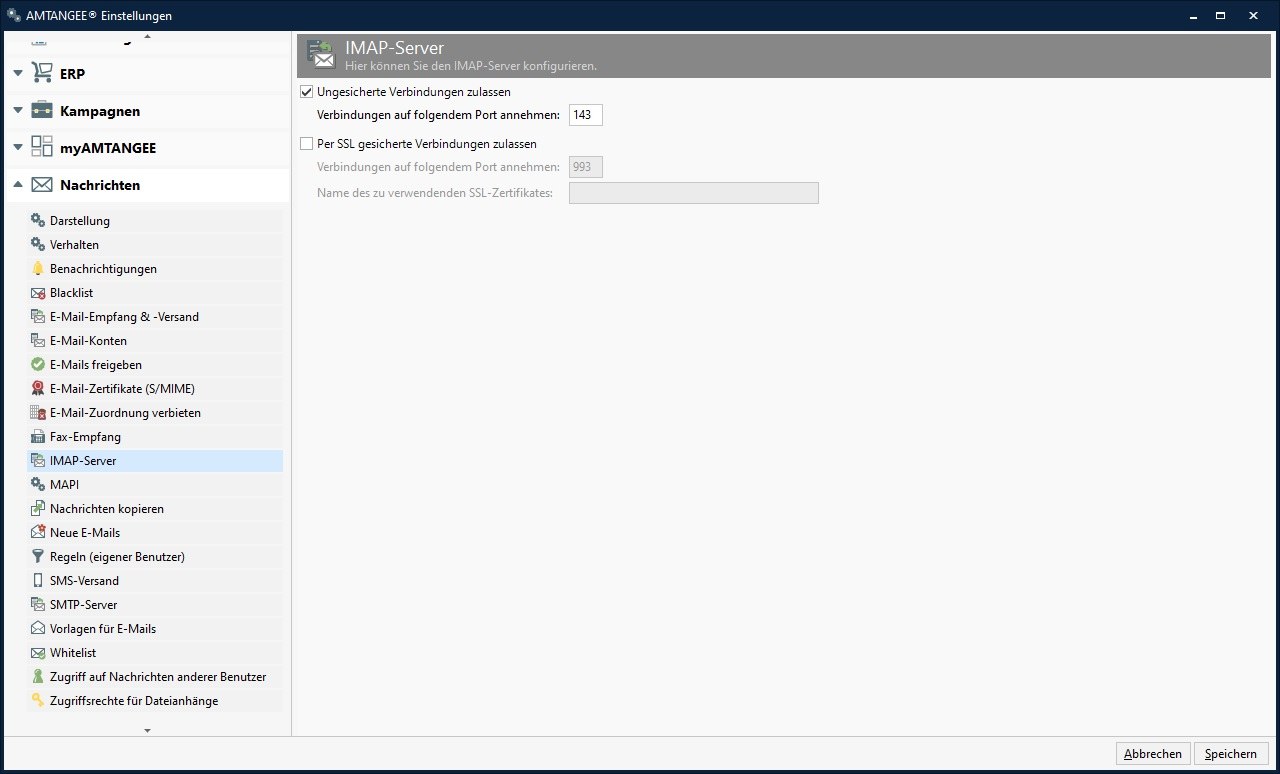Click the user icon for Zugriff auf Nachrichten anderer Benutzer
Image resolution: width=1280 pixels, height=774 pixels.
pyautogui.click(x=38, y=677)
